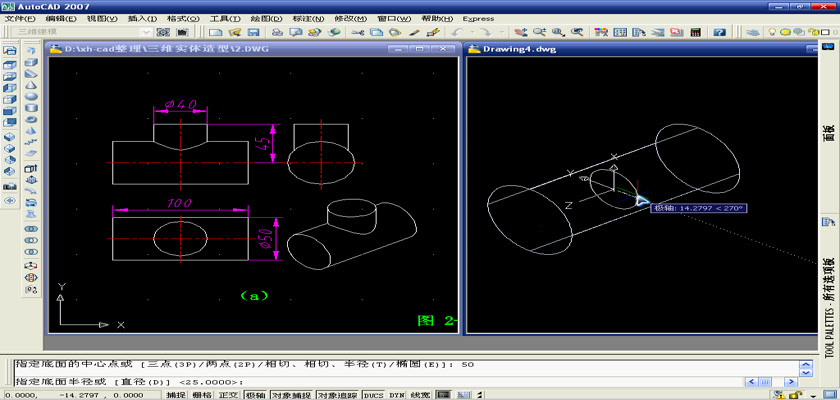Open the status bar tray menu arrow
Viewport: 840px width, 400px height.
[x=815, y=395]
